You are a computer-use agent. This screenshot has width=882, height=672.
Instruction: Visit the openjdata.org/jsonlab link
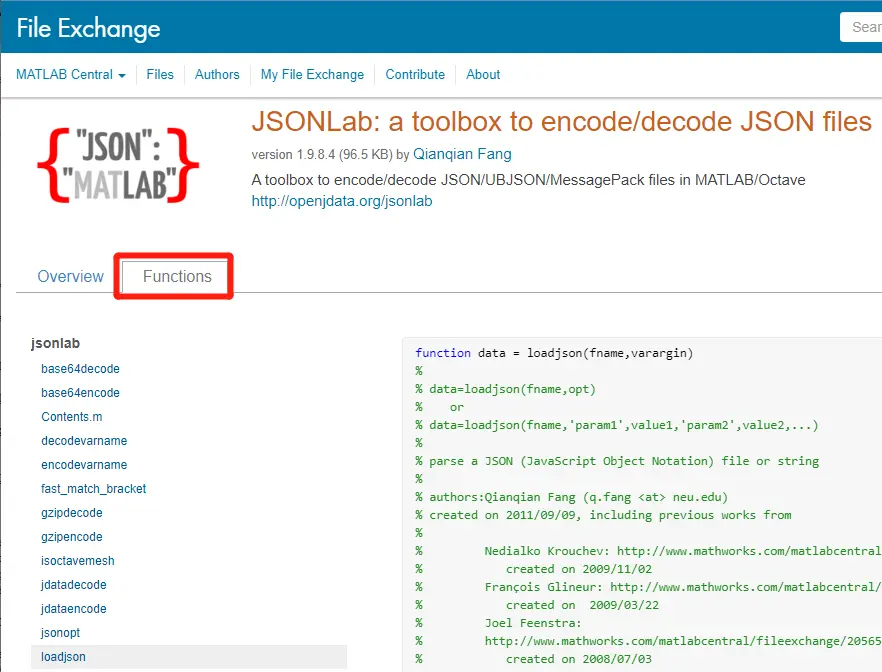point(342,201)
